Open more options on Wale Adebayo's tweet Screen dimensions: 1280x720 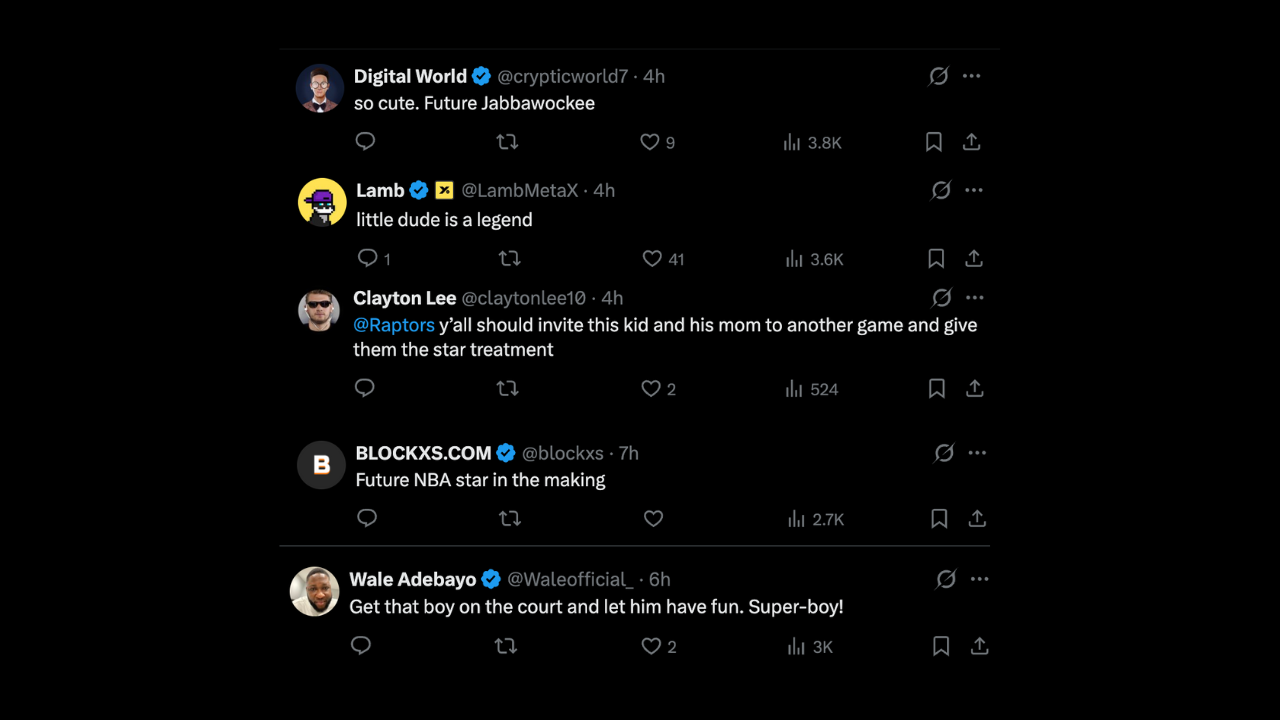coord(980,579)
